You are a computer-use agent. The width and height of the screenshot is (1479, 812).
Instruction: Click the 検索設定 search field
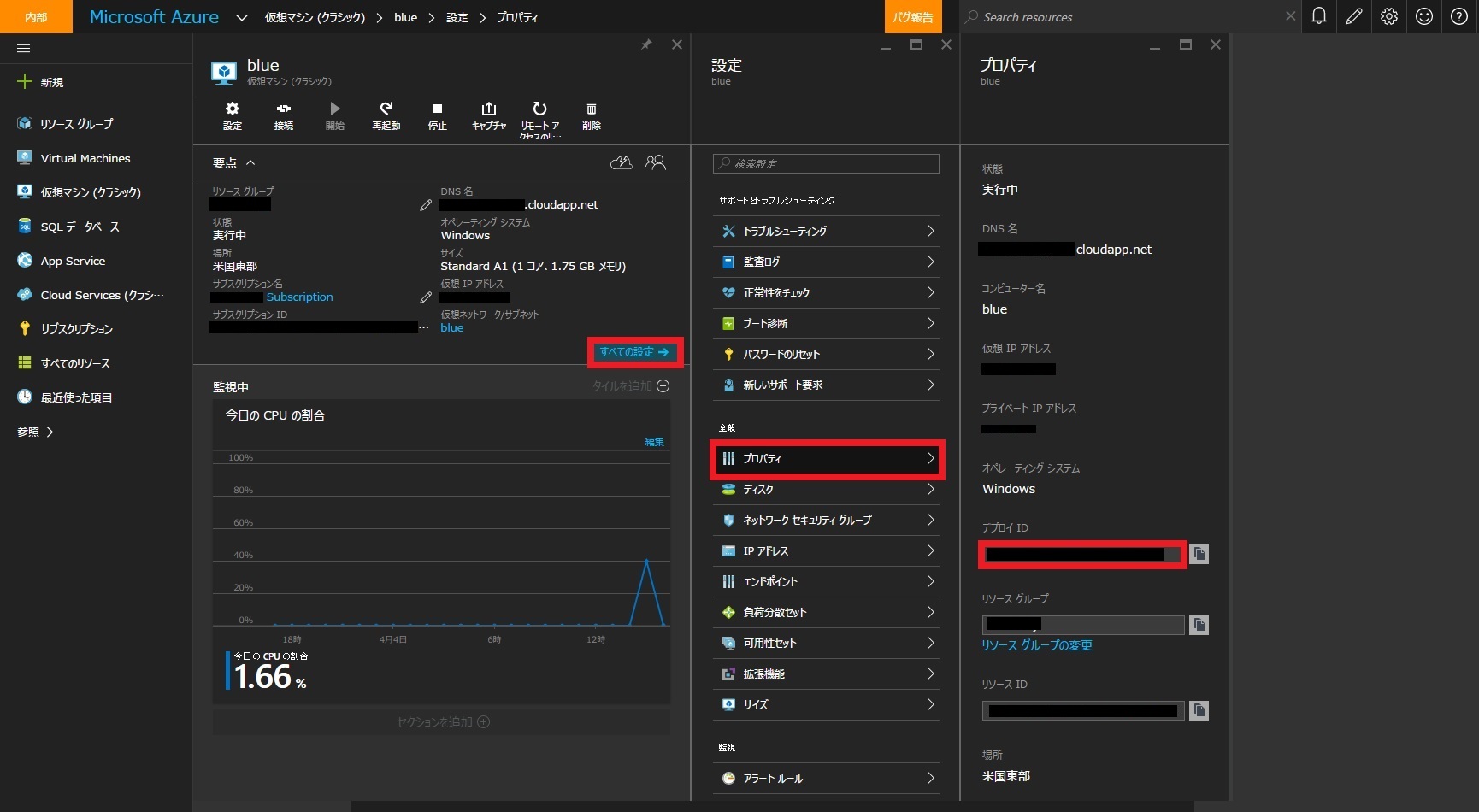point(826,163)
